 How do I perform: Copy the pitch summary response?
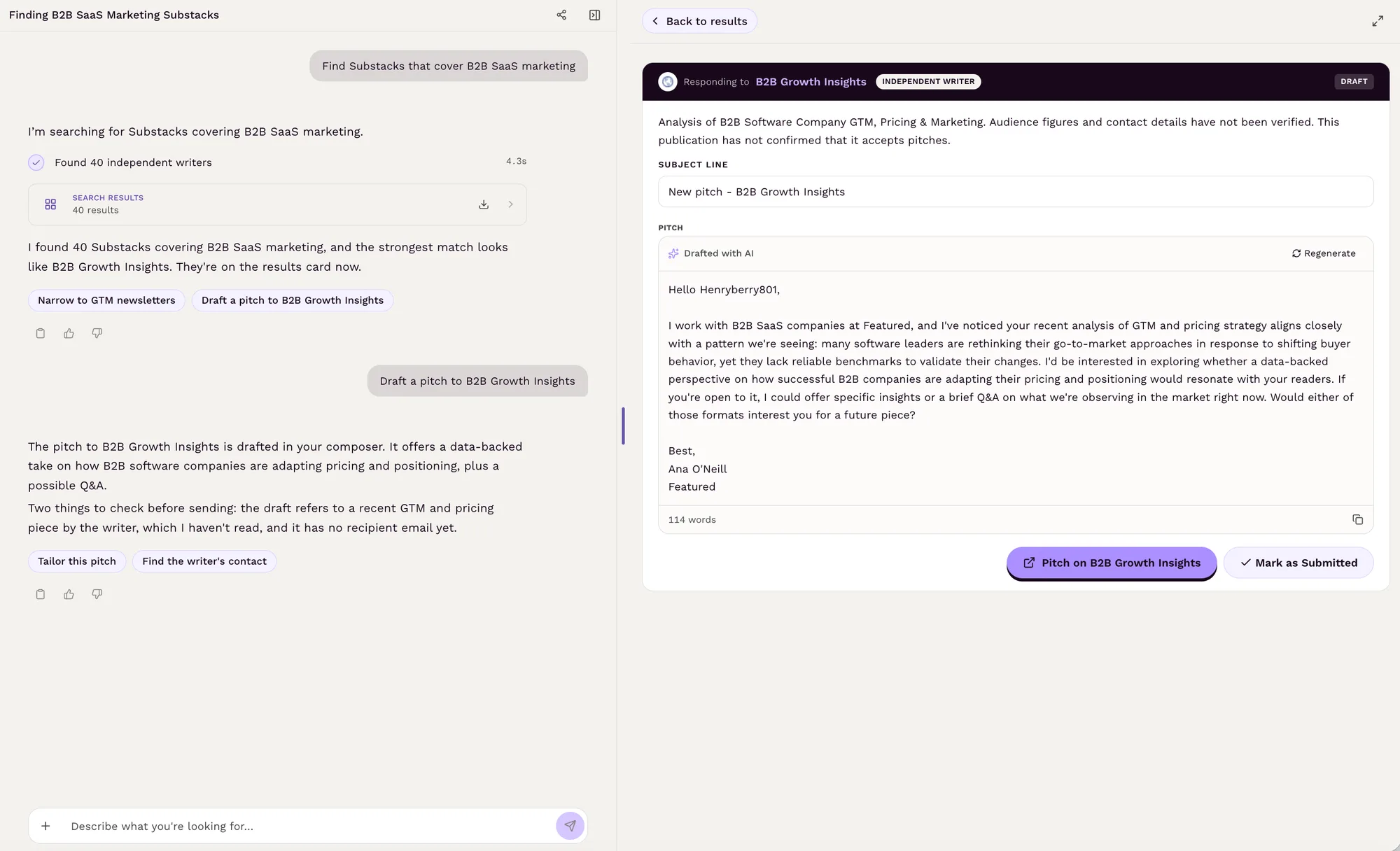[x=41, y=594]
